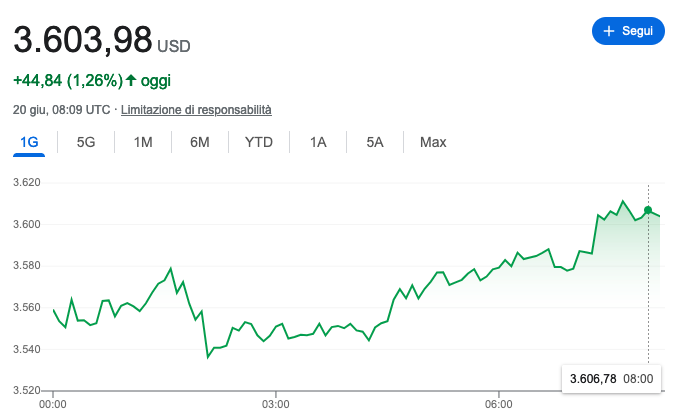Show the 6M time range

(200, 142)
